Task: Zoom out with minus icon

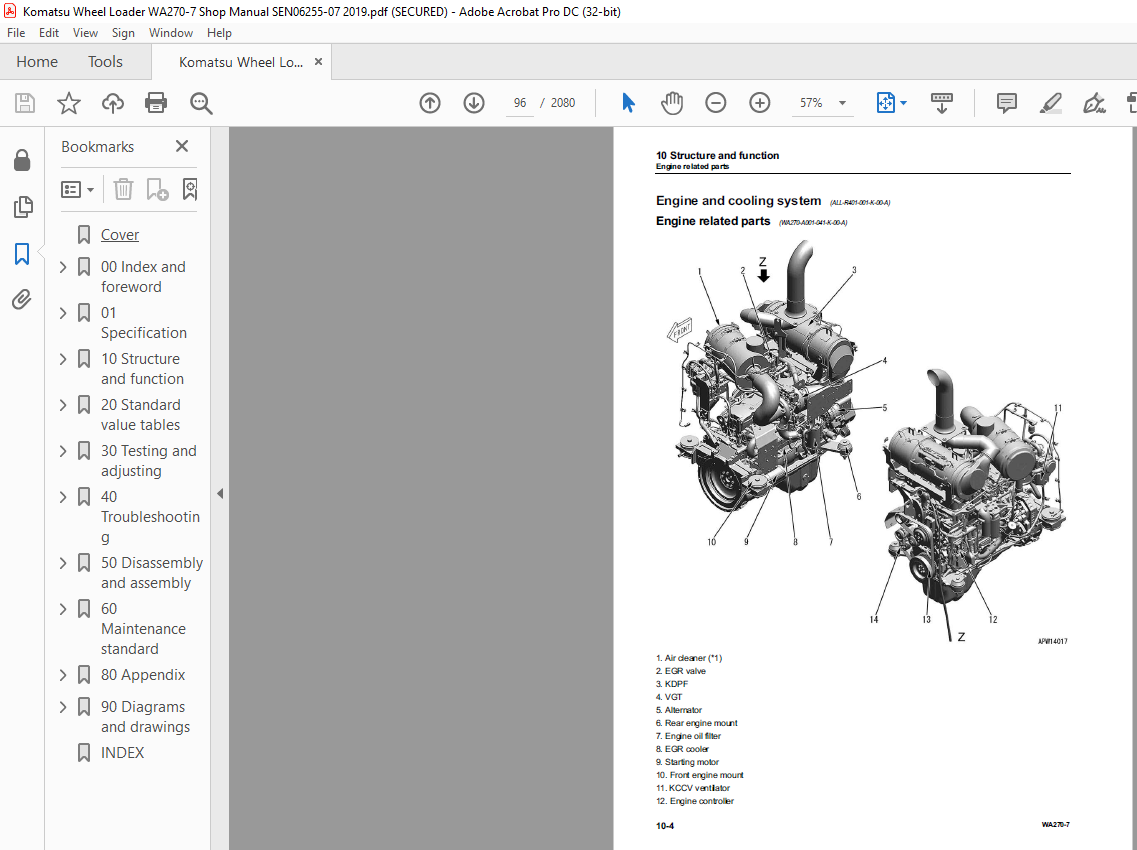Action: [x=716, y=103]
